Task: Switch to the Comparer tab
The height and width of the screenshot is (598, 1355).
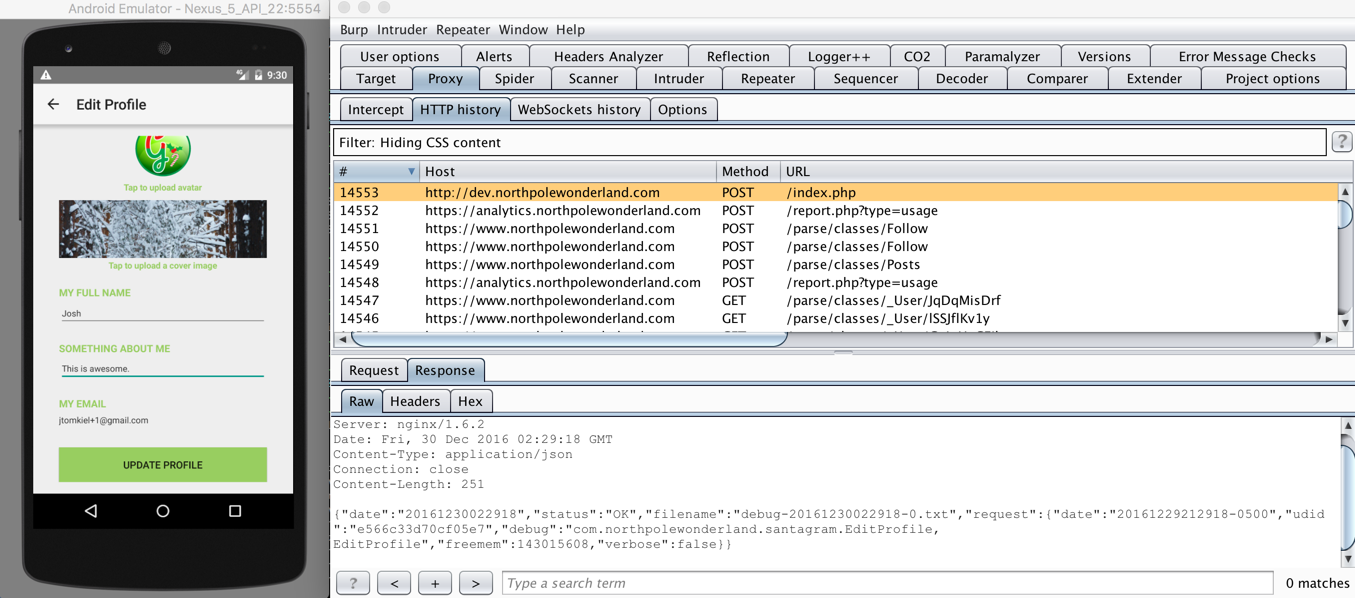Action: click(x=1057, y=78)
